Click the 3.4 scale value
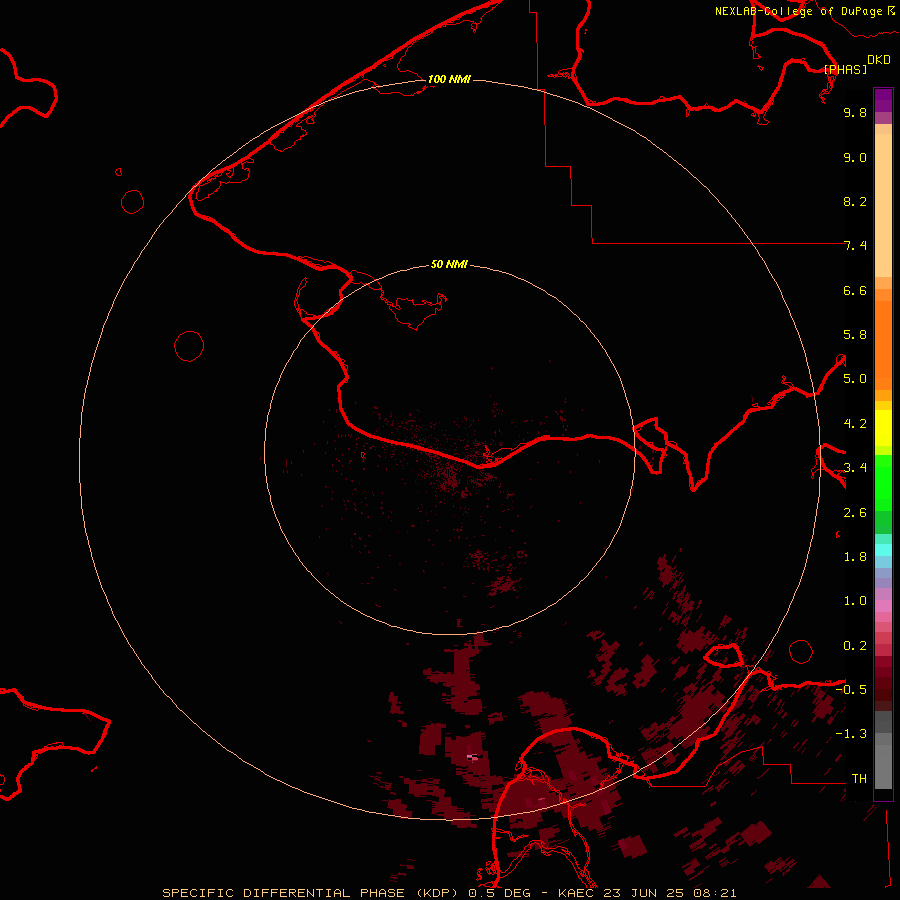 point(855,468)
